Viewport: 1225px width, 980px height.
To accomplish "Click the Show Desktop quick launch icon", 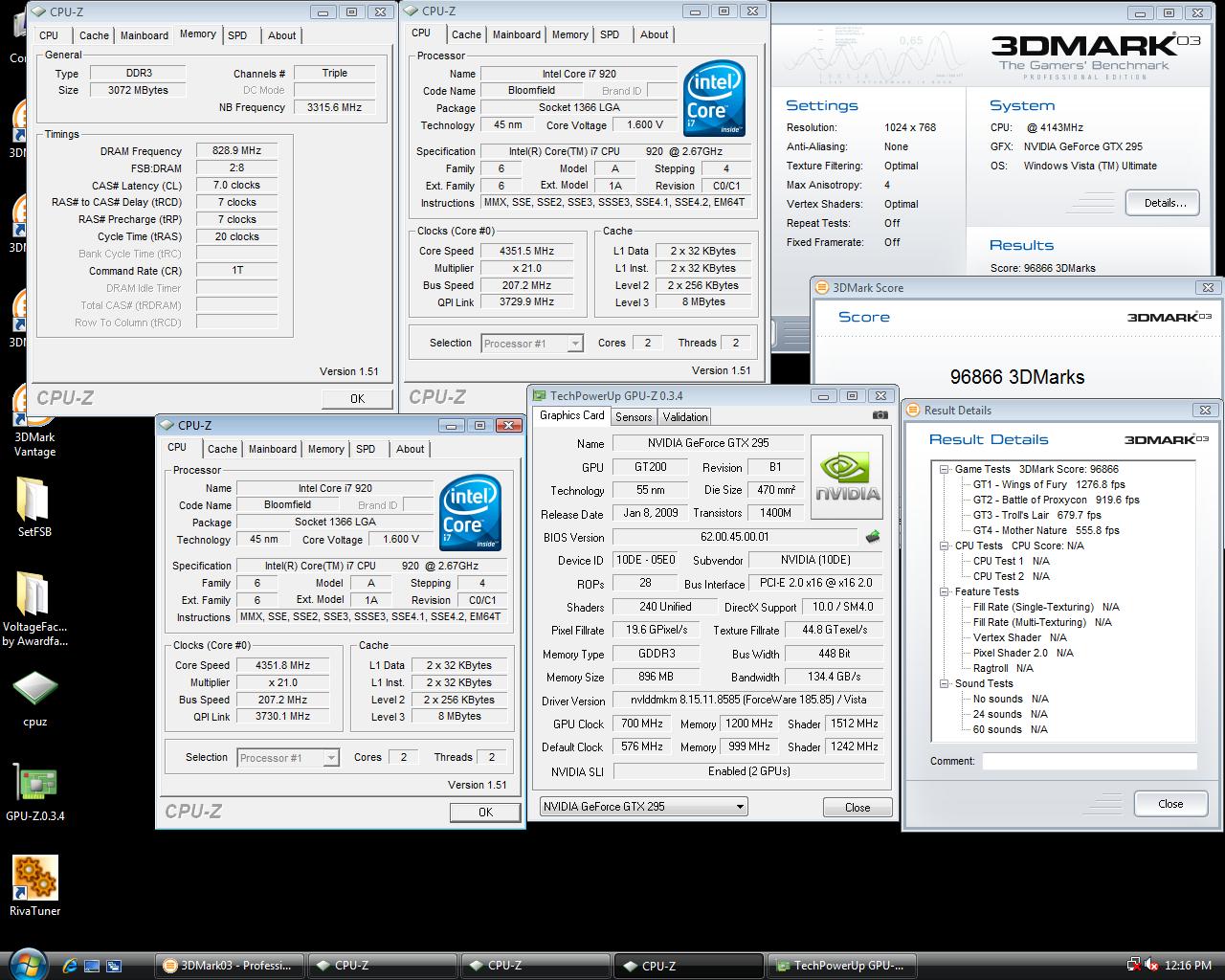I will [x=92, y=965].
